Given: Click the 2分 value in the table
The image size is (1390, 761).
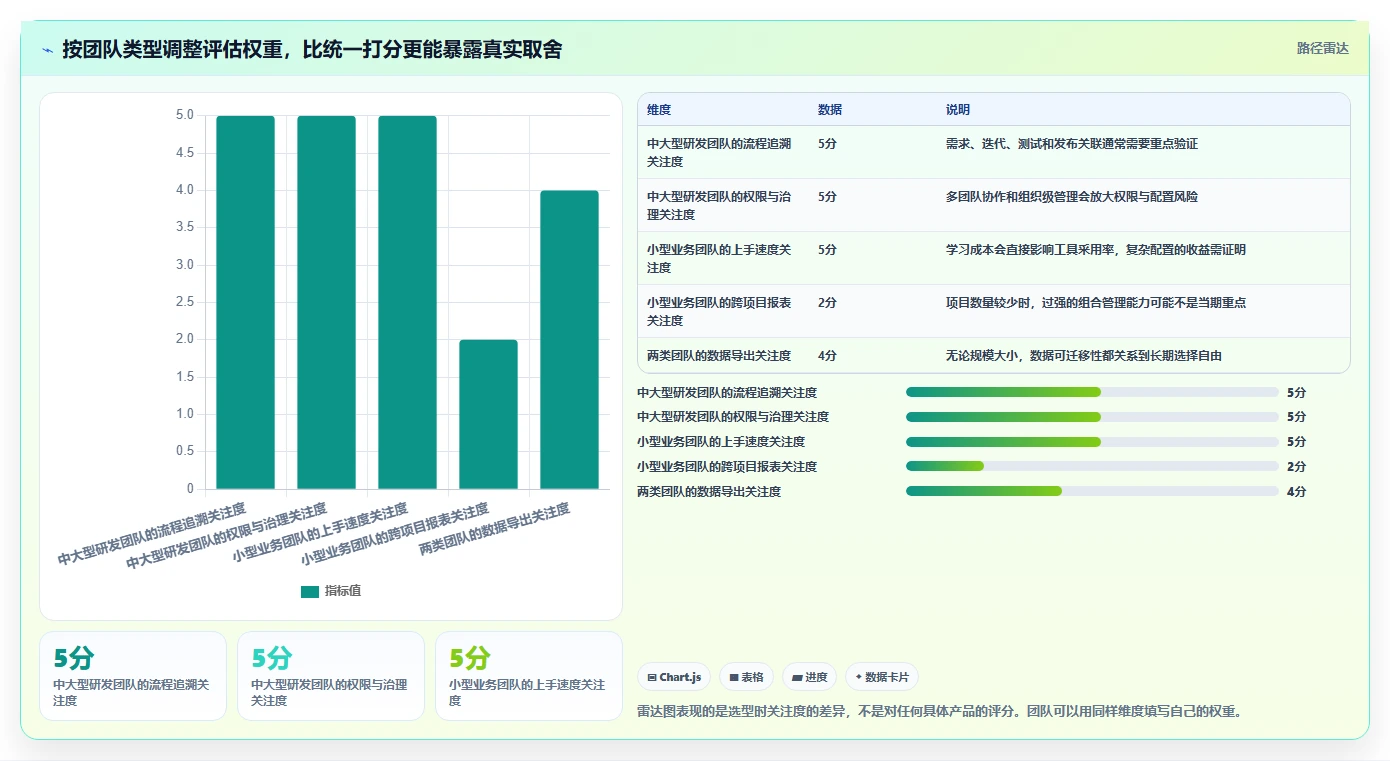Looking at the screenshot, I should [x=827, y=302].
